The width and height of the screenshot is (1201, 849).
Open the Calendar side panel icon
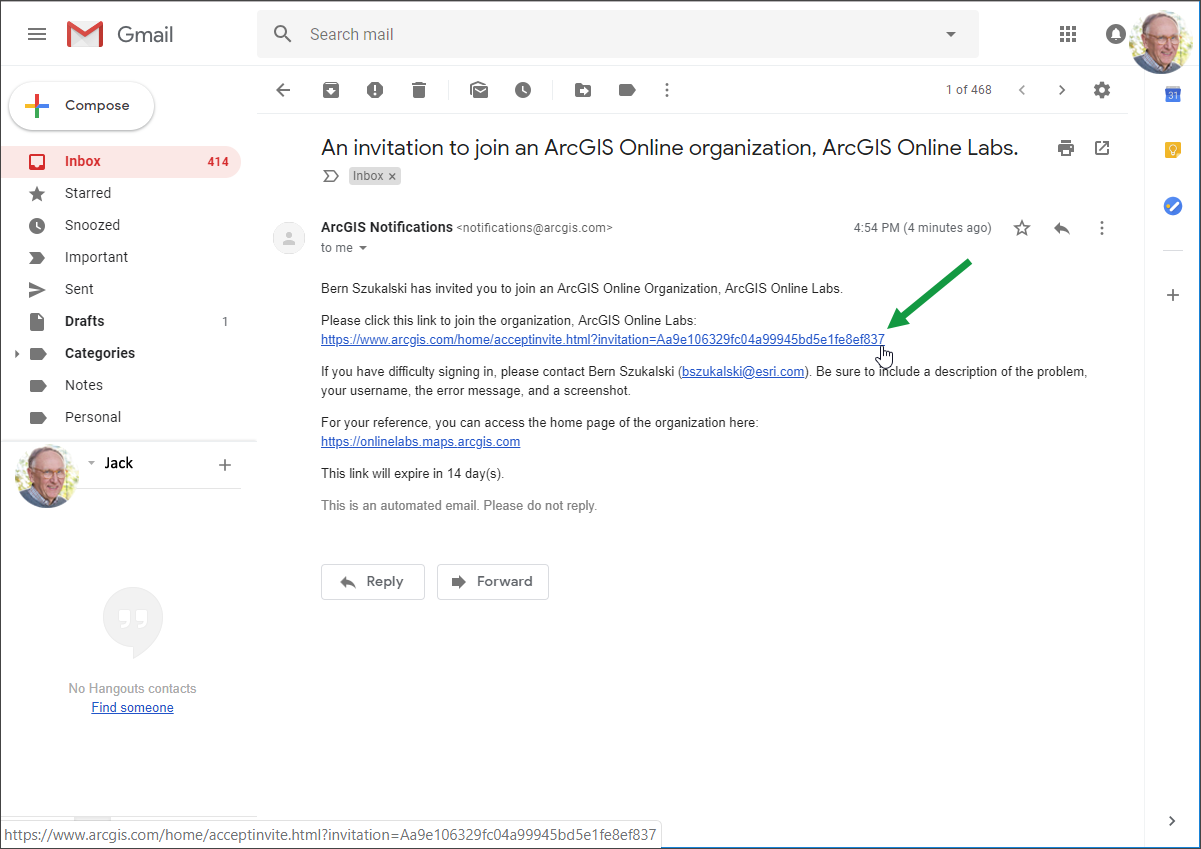(x=1173, y=95)
